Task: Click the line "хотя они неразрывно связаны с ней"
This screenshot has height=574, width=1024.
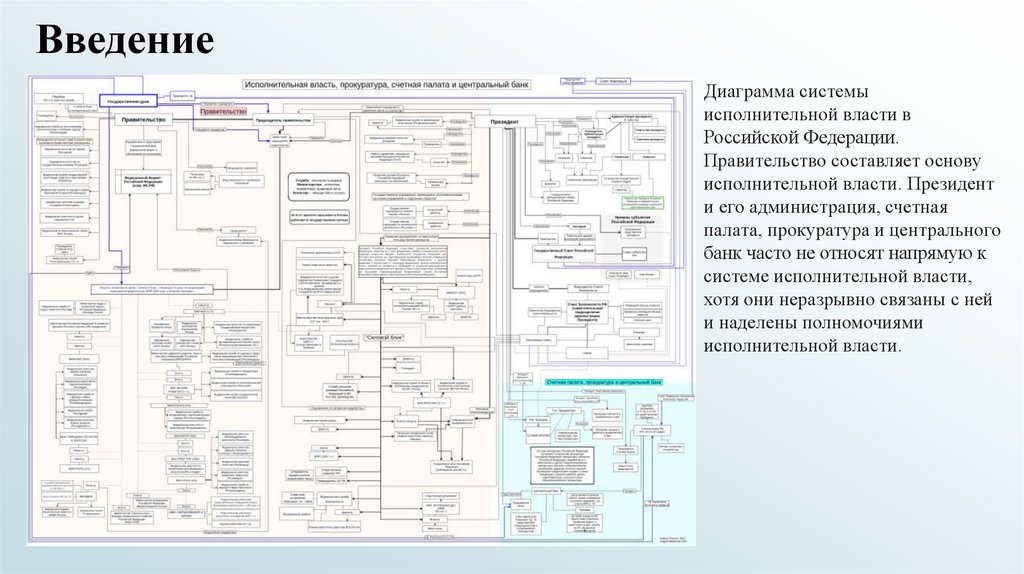Action: coord(848,300)
